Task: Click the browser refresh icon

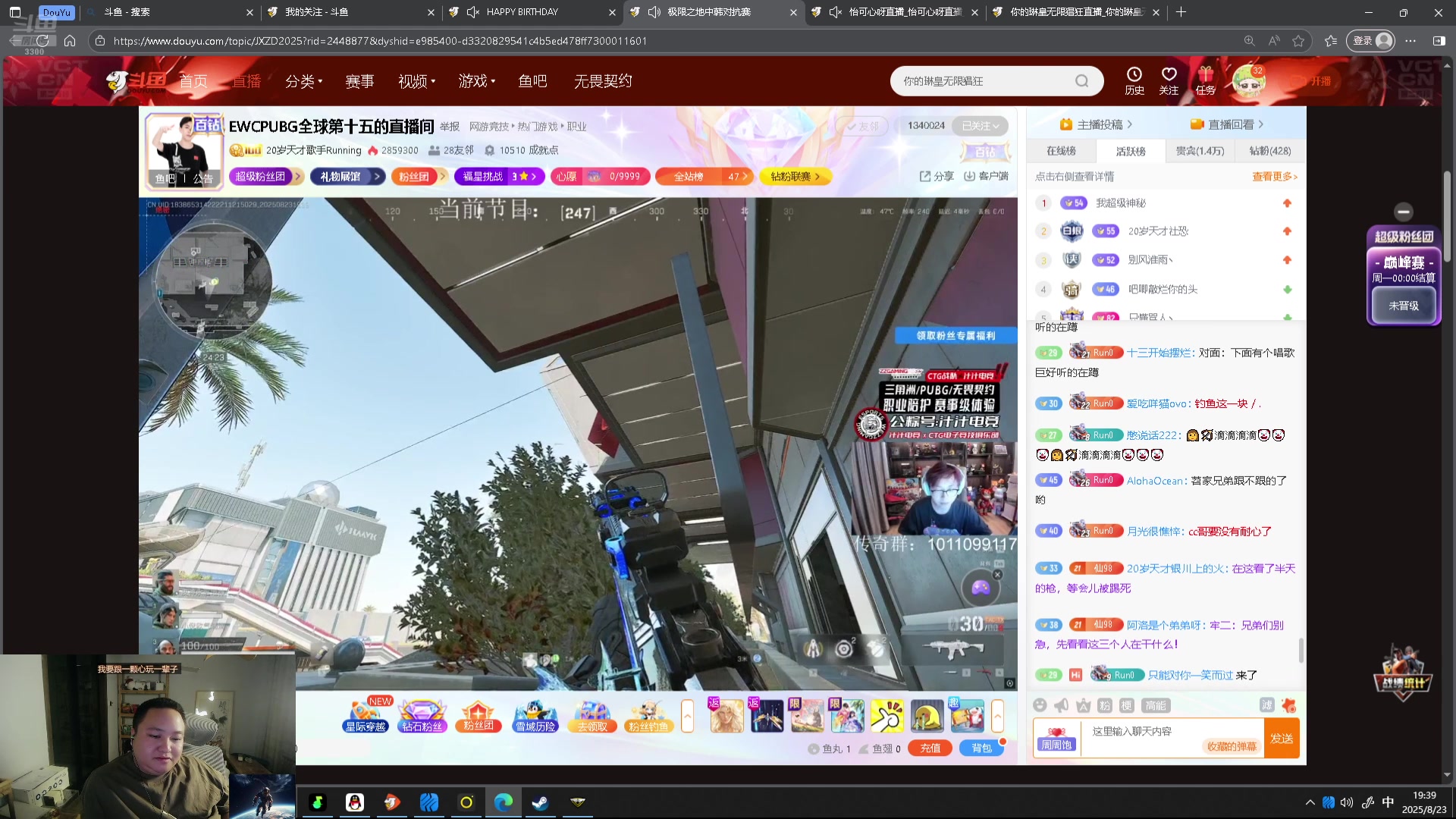Action: pyautogui.click(x=42, y=41)
